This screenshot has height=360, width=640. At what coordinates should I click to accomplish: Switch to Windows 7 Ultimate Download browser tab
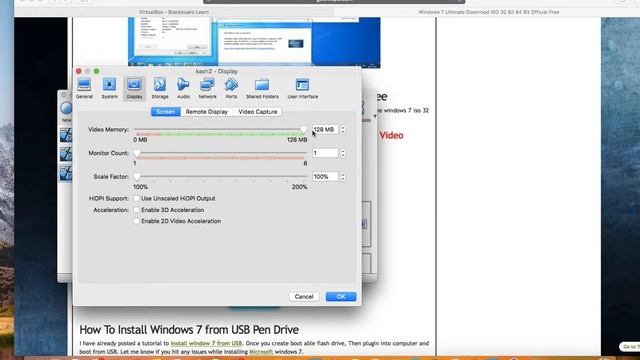[x=489, y=12]
